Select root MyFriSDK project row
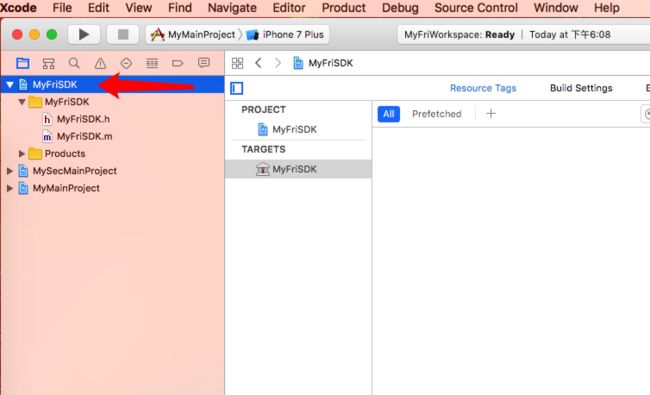This screenshot has height=395, width=650. coord(112,85)
